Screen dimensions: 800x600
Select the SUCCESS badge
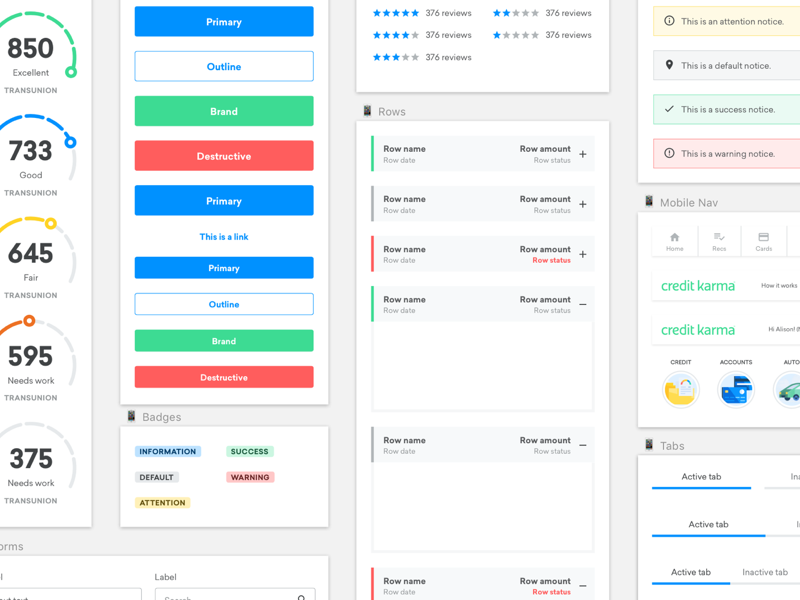[249, 452]
